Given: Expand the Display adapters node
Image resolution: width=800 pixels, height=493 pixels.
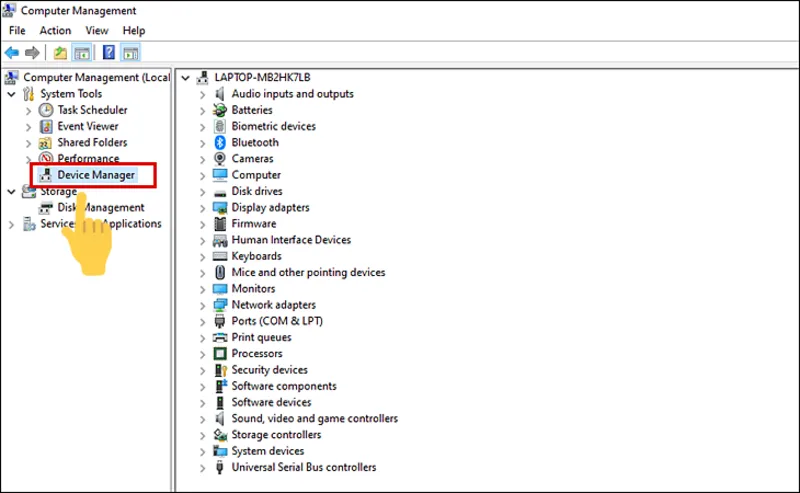Looking at the screenshot, I should [x=203, y=208].
